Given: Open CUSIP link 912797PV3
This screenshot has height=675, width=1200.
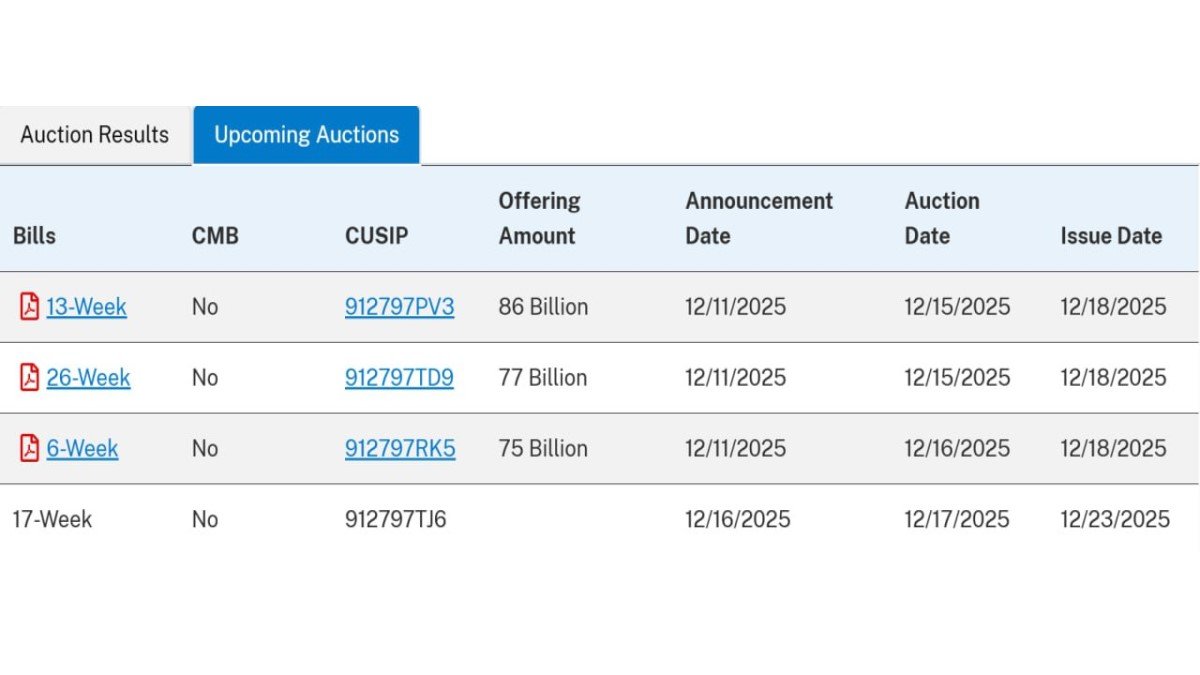Looking at the screenshot, I should pos(399,308).
